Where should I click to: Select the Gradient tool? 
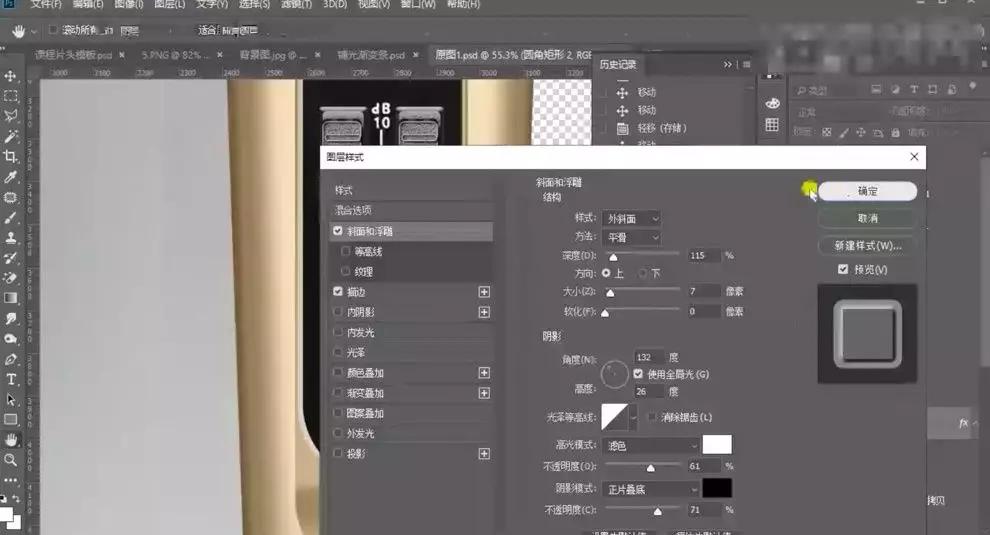point(11,298)
